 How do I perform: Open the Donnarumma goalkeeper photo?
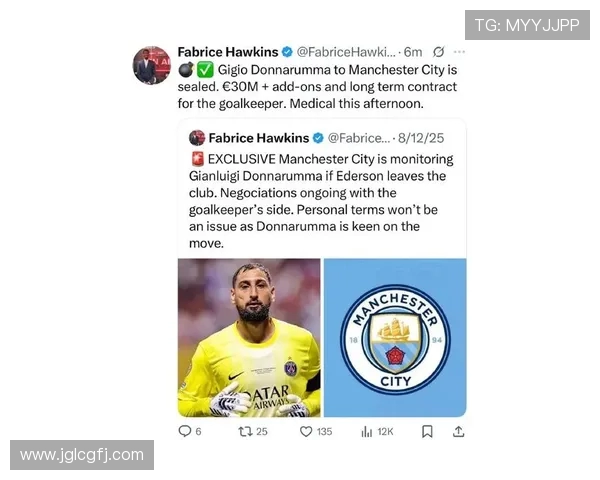pos(249,338)
